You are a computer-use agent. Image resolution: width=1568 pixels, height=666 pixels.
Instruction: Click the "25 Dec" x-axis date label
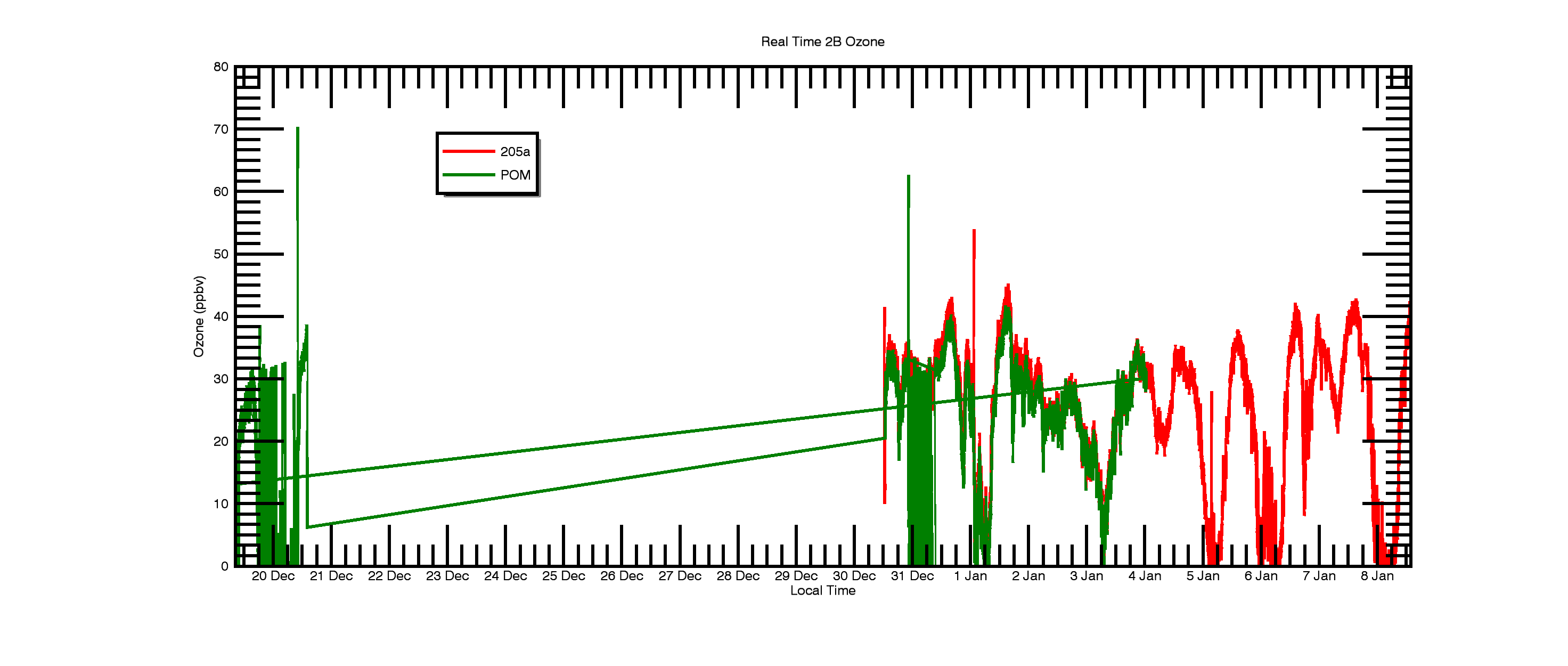pos(563,576)
